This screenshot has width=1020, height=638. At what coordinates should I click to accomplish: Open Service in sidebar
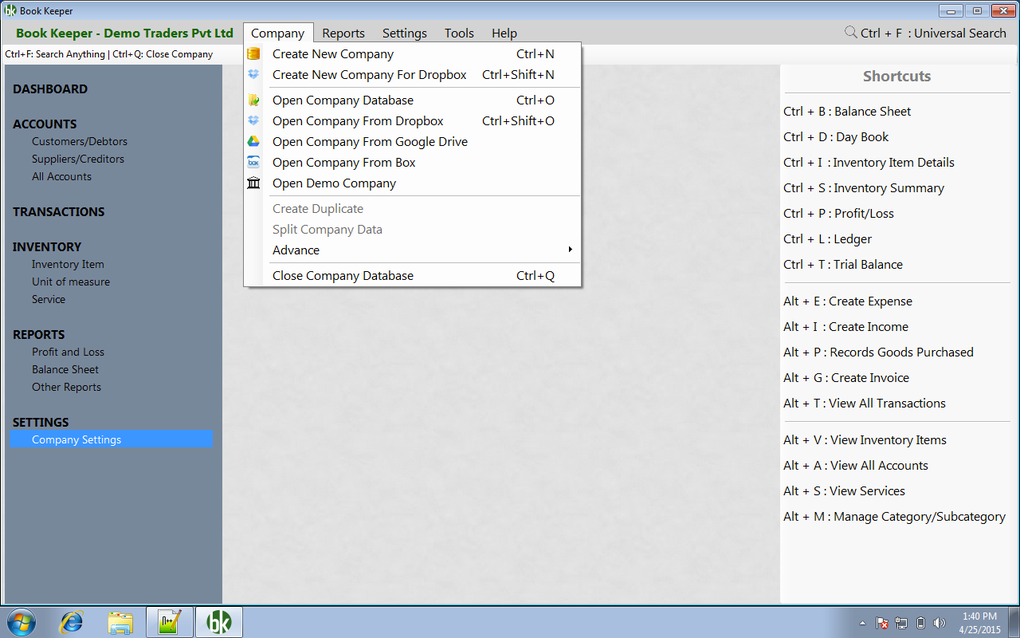coord(49,299)
